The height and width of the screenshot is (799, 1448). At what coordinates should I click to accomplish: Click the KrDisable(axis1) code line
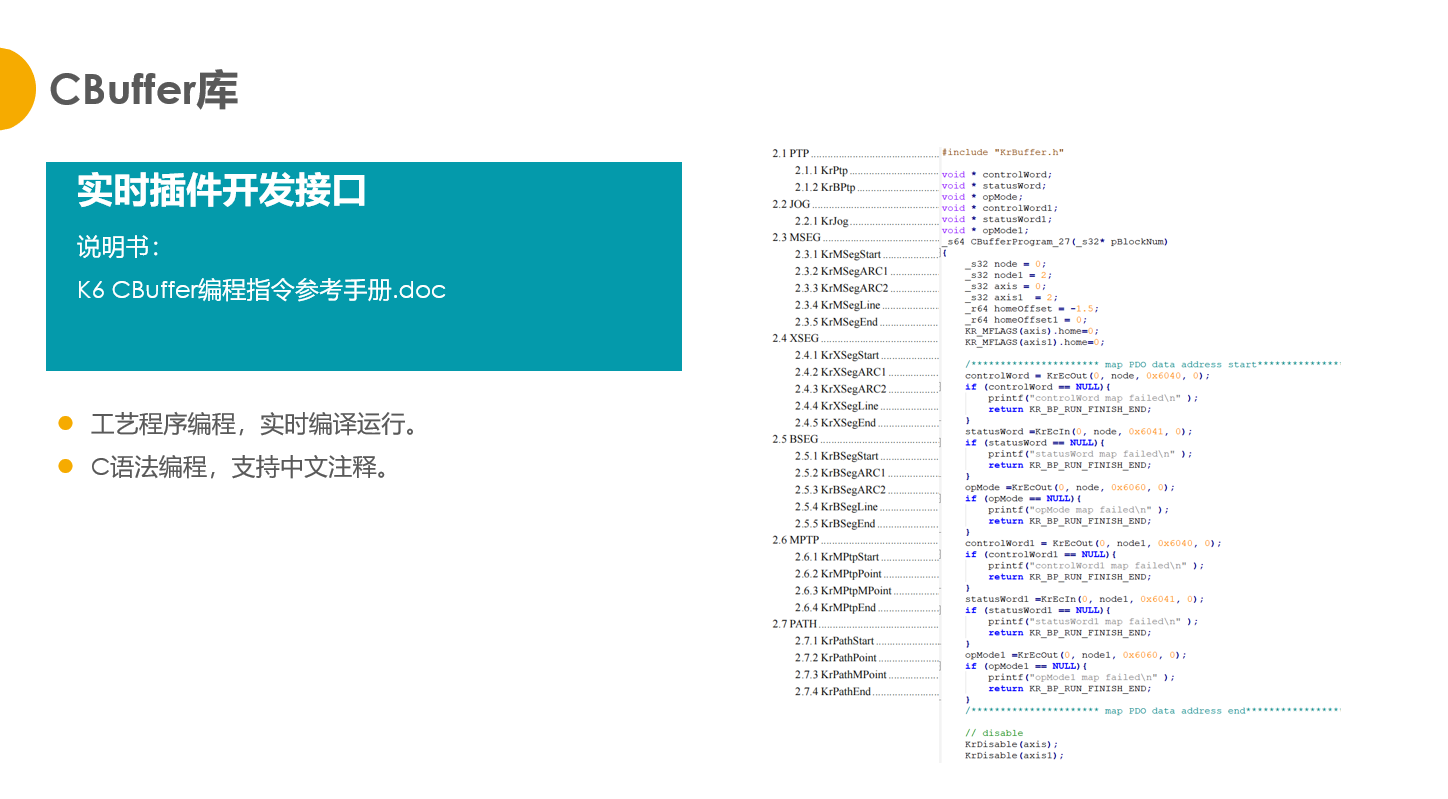(1014, 755)
